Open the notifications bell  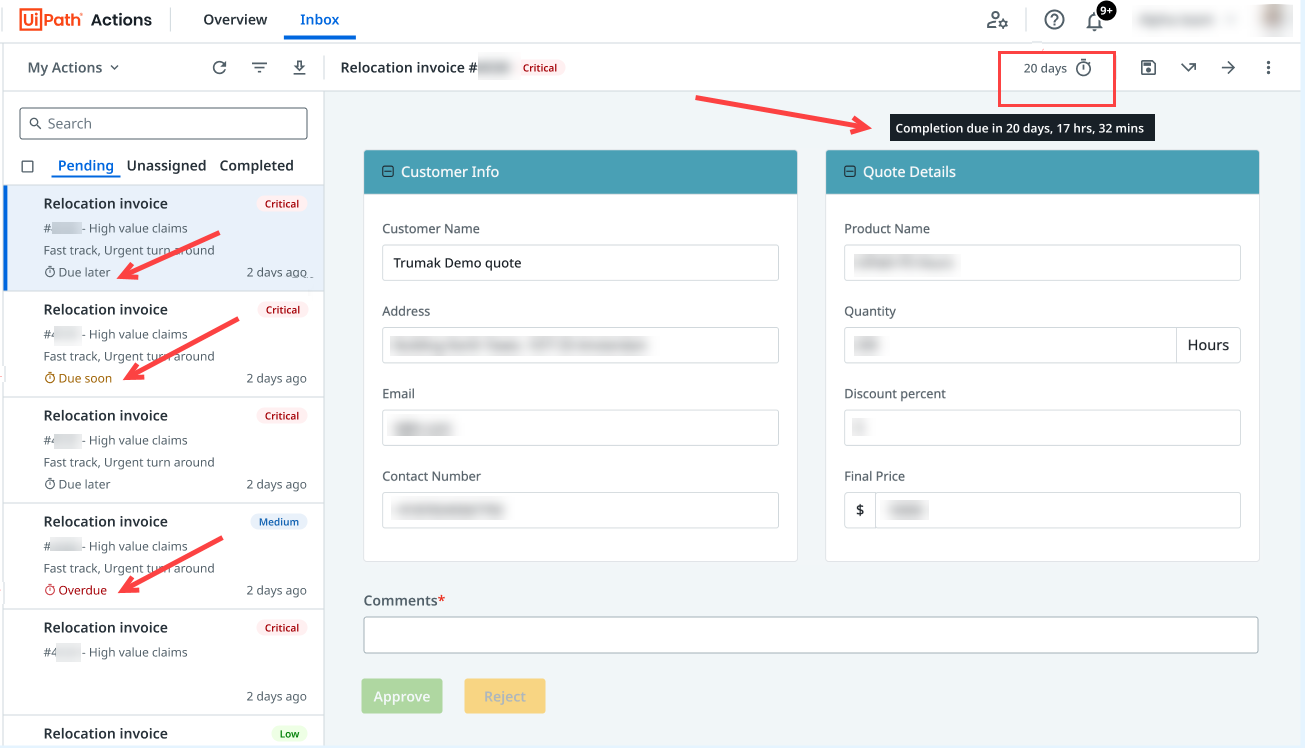pyautogui.click(x=1095, y=21)
